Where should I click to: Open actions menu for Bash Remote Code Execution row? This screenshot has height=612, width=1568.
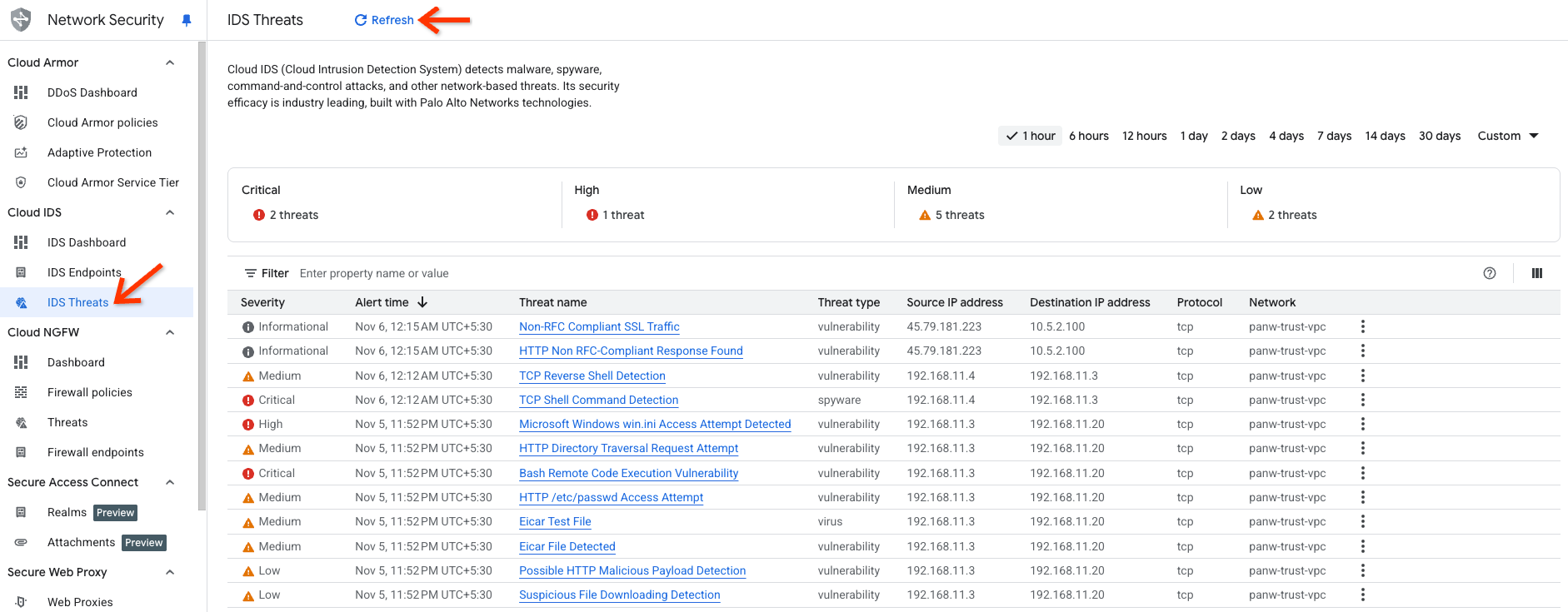1363,473
